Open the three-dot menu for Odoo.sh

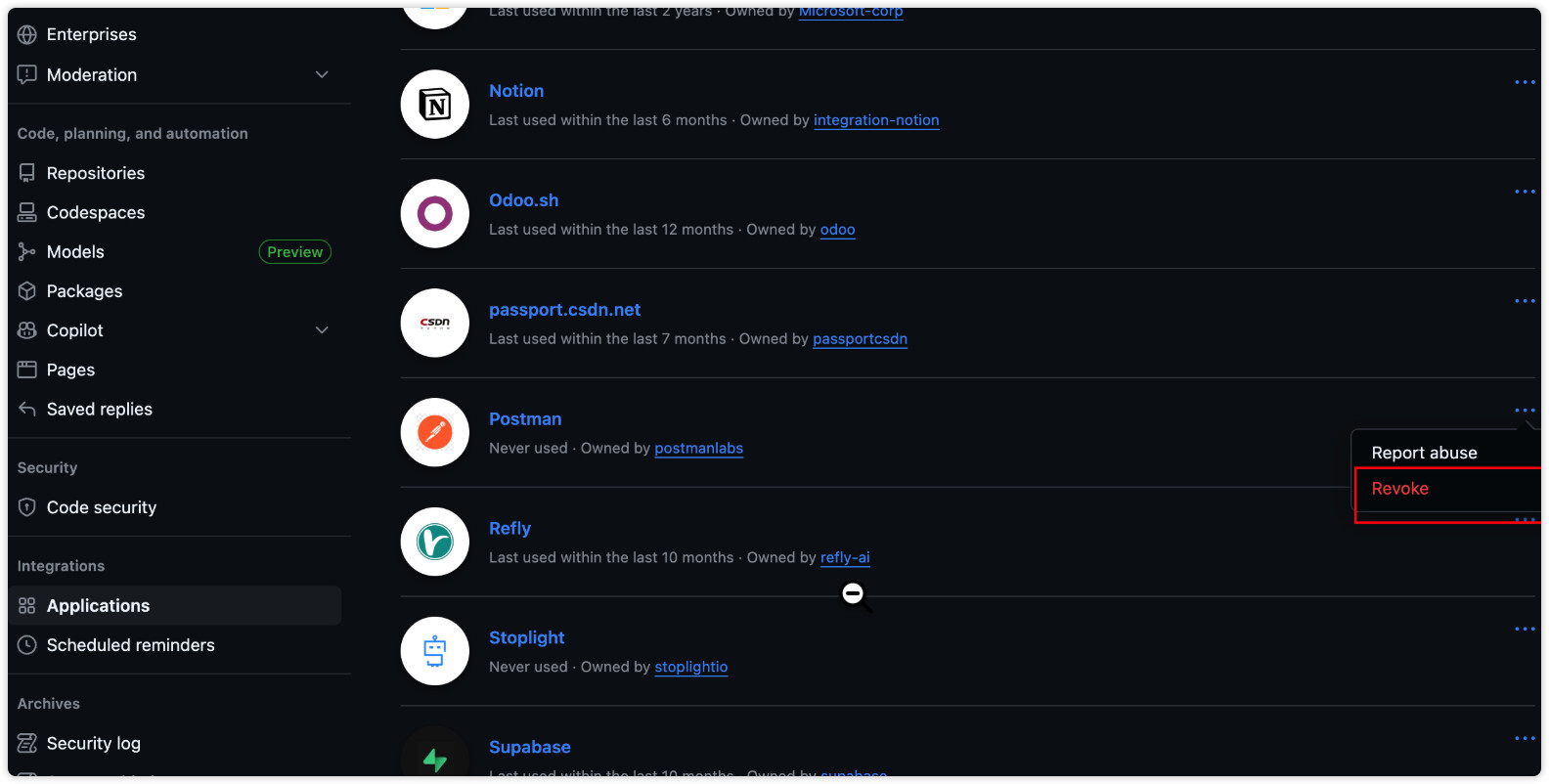[x=1524, y=193]
